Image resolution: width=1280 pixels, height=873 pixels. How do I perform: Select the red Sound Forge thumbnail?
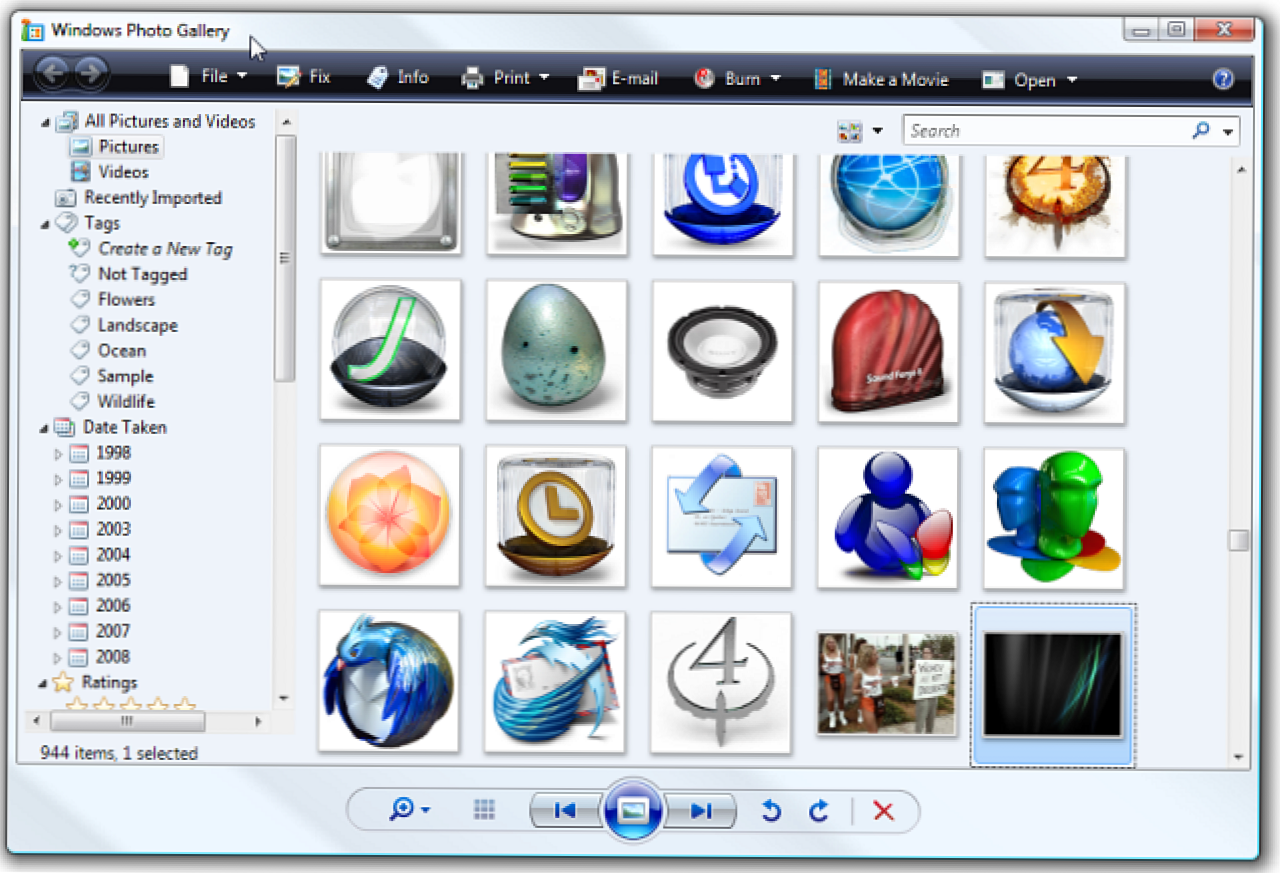coord(888,352)
